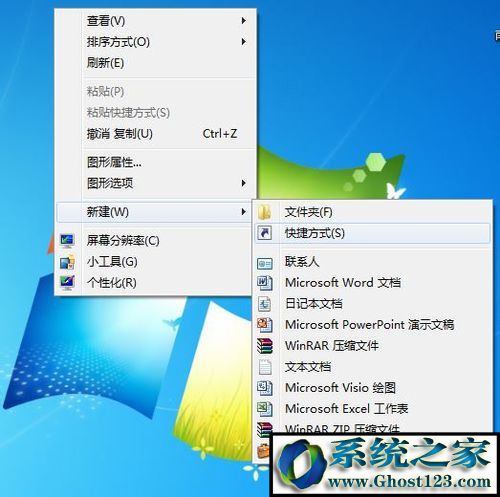Image resolution: width=500 pixels, height=497 pixels.
Task: Click the WinRAR books icon beside 压缩文件
Action: tap(265, 346)
